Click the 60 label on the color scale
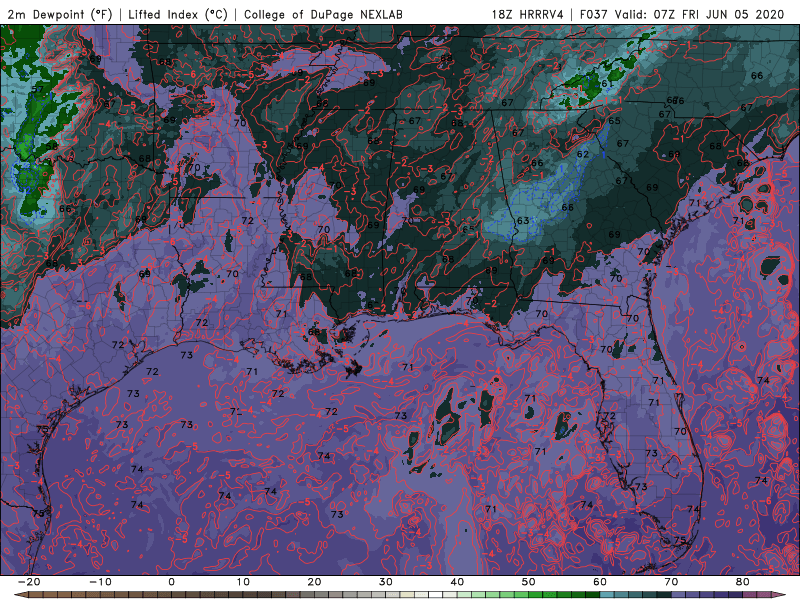This screenshot has width=800, height=600. point(600,582)
